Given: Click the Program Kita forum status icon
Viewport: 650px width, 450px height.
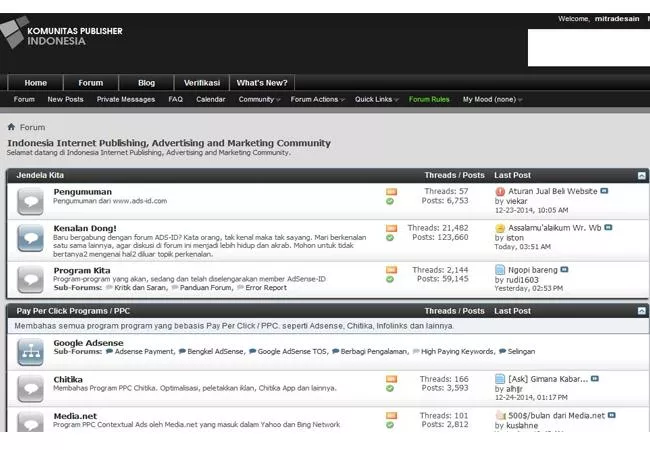Looking at the screenshot, I should (30, 279).
